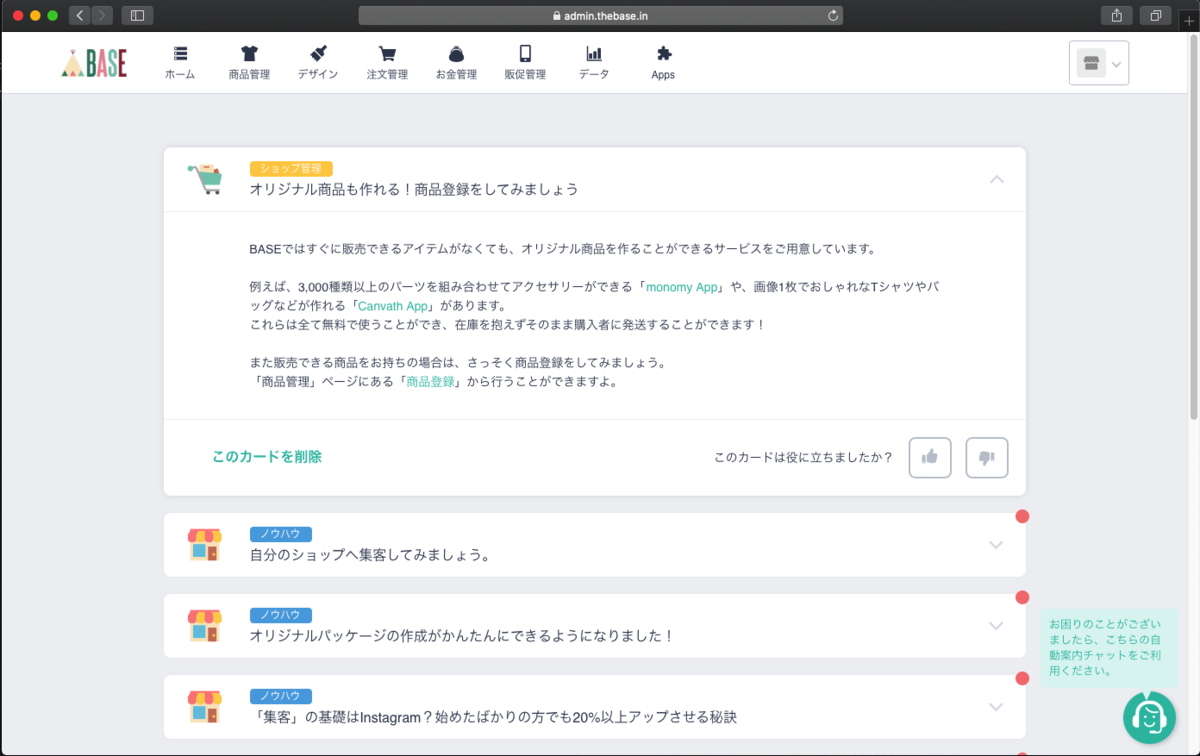Screen dimensions: 1200x756
Task: Collapse the 商品登録 card with its chevron
Action: pyautogui.click(x=996, y=179)
